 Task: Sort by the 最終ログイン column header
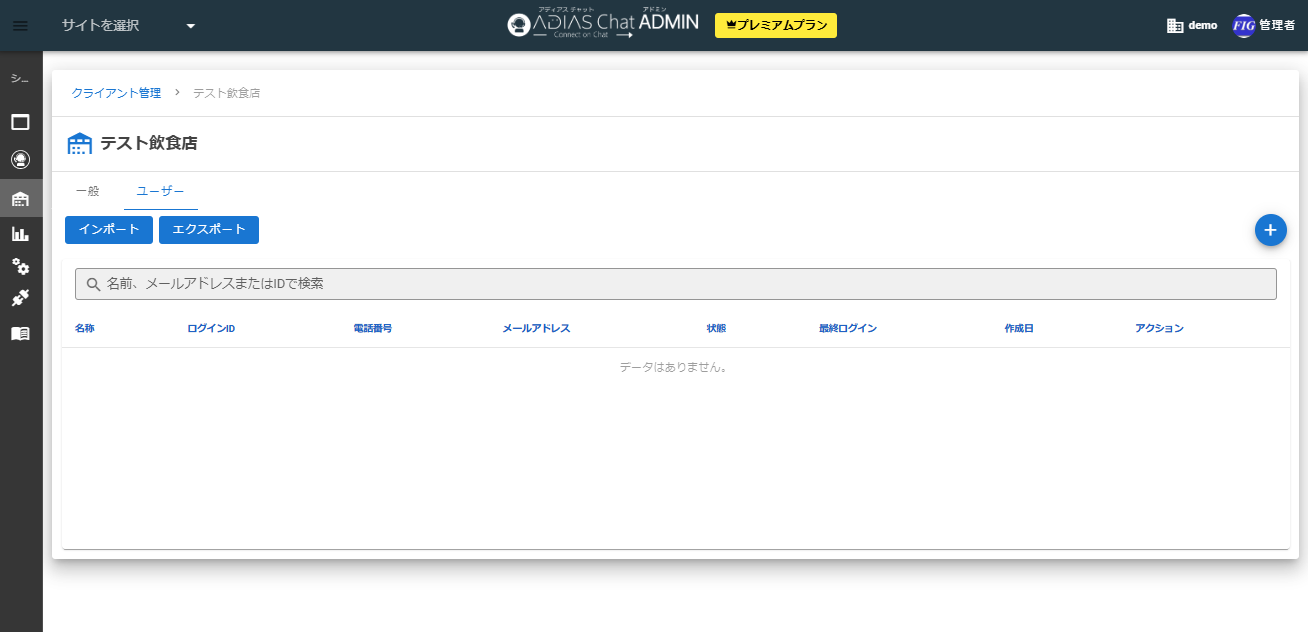coord(847,328)
